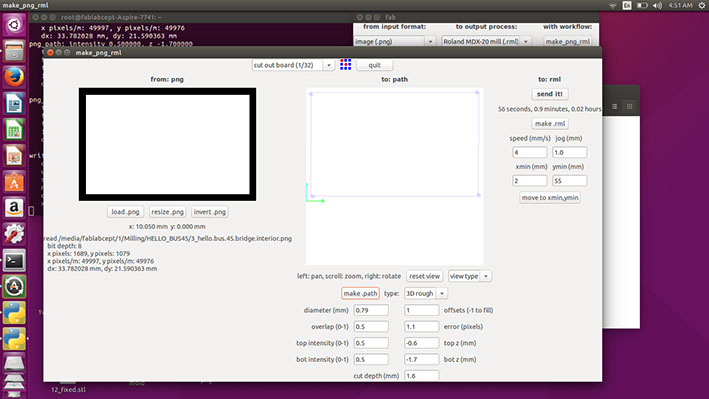Open Ubuntu Dash search in dock
709x399 pixels.
[x=14, y=24]
